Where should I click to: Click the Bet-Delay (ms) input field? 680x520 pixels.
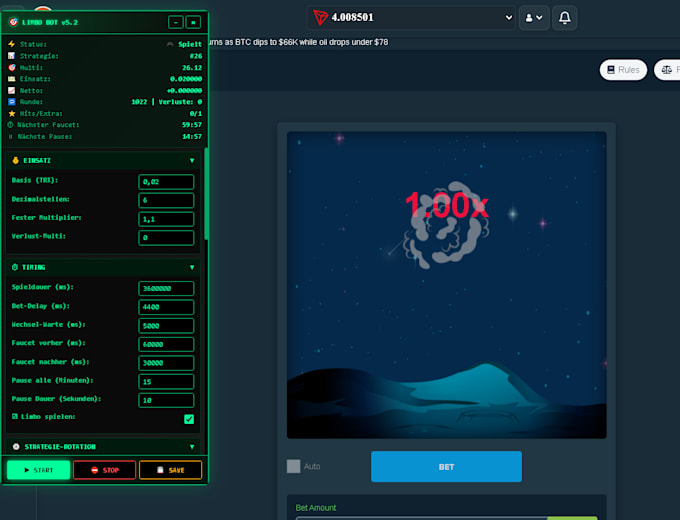166,307
